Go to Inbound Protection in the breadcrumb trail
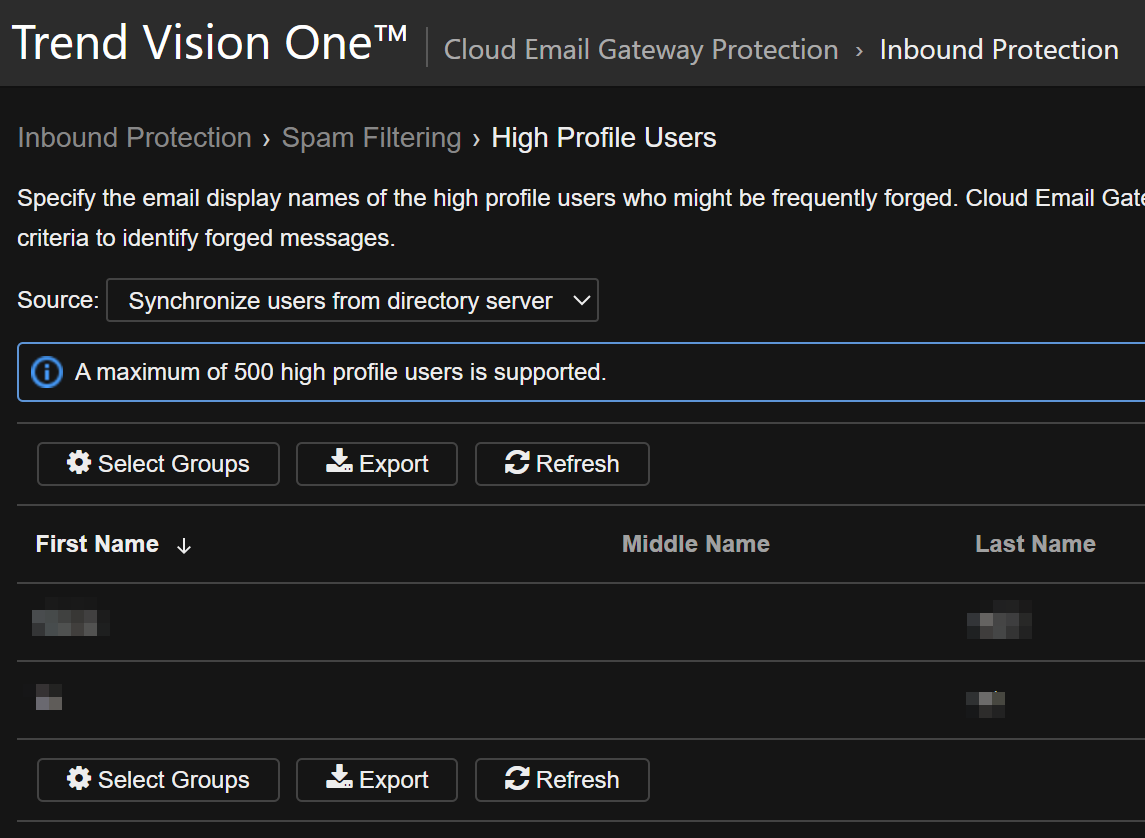 tap(134, 138)
